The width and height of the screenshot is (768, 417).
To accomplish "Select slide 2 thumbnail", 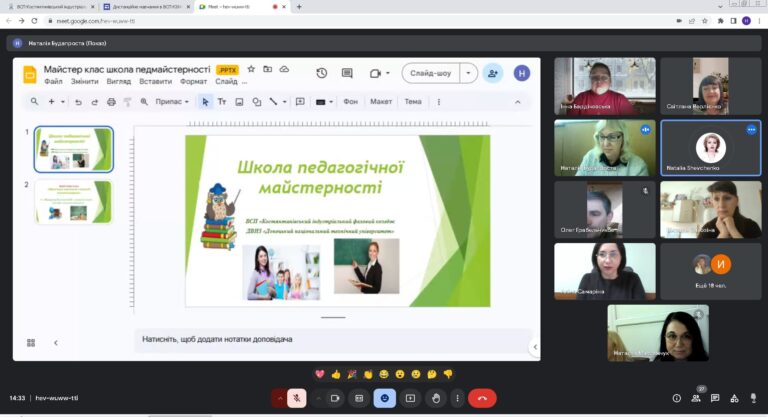I will [73, 201].
